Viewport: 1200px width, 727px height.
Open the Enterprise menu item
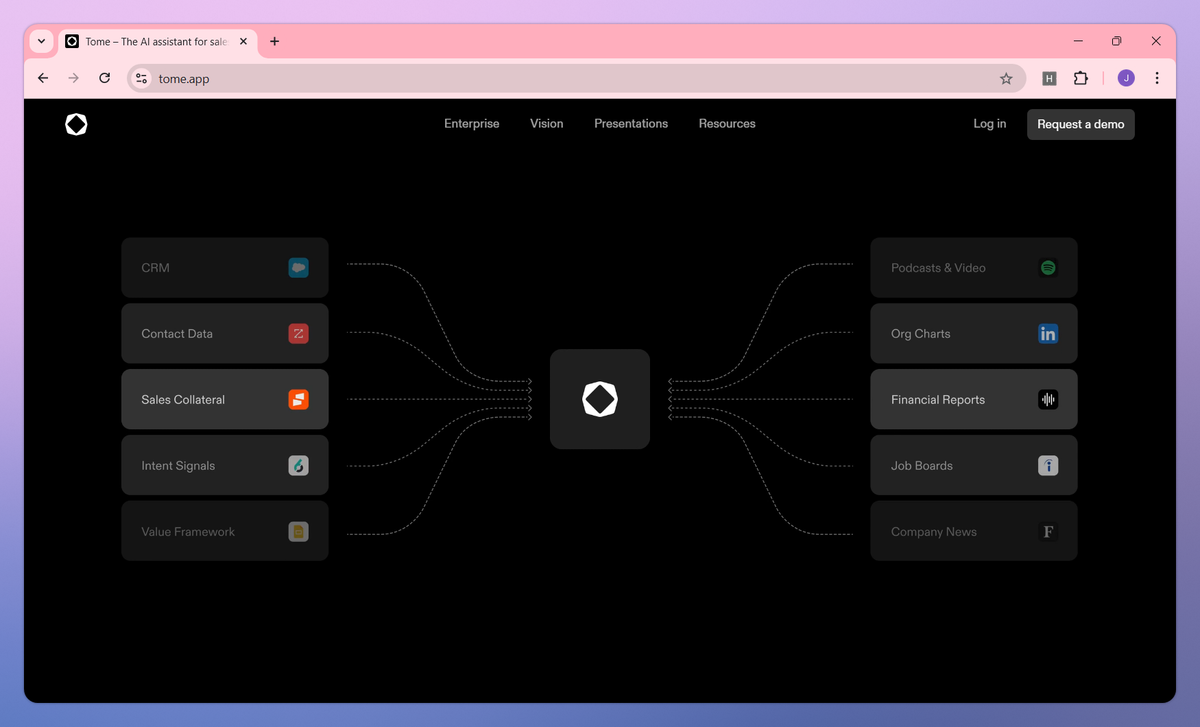pos(471,123)
